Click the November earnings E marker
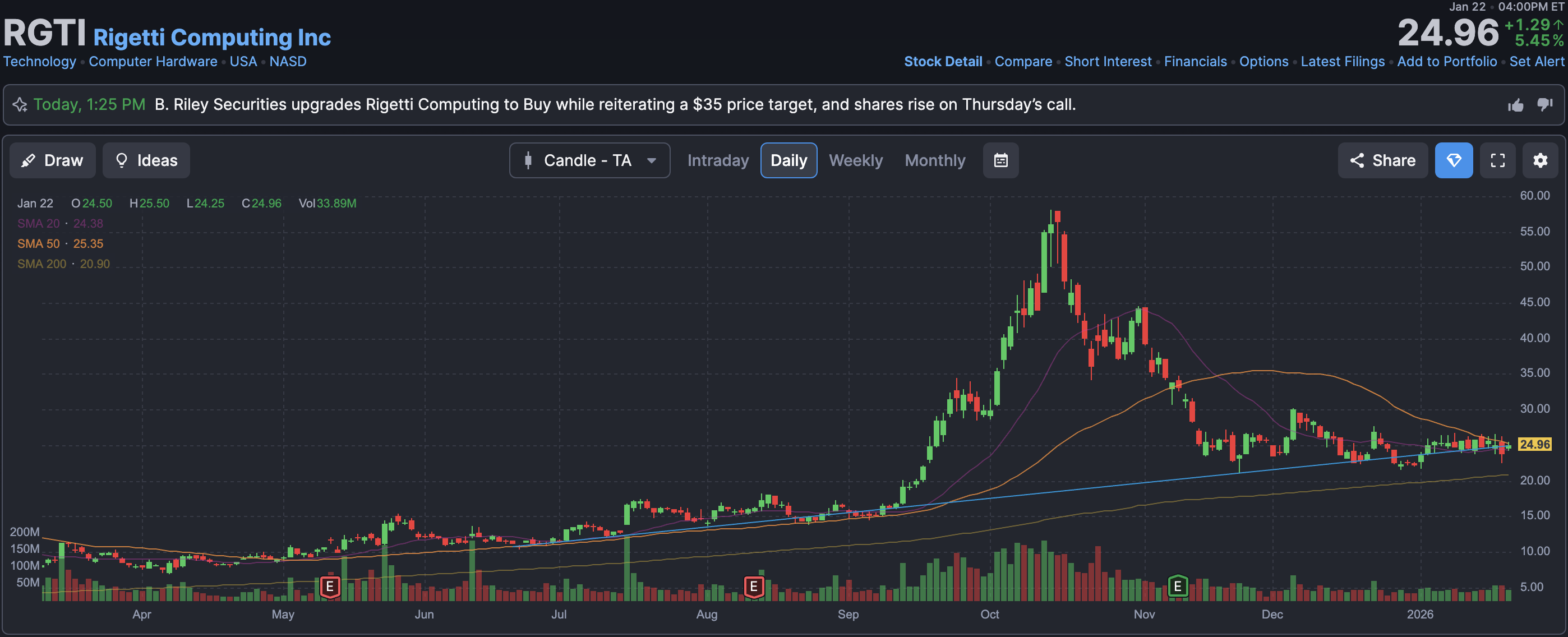The image size is (1568, 637). click(1177, 587)
